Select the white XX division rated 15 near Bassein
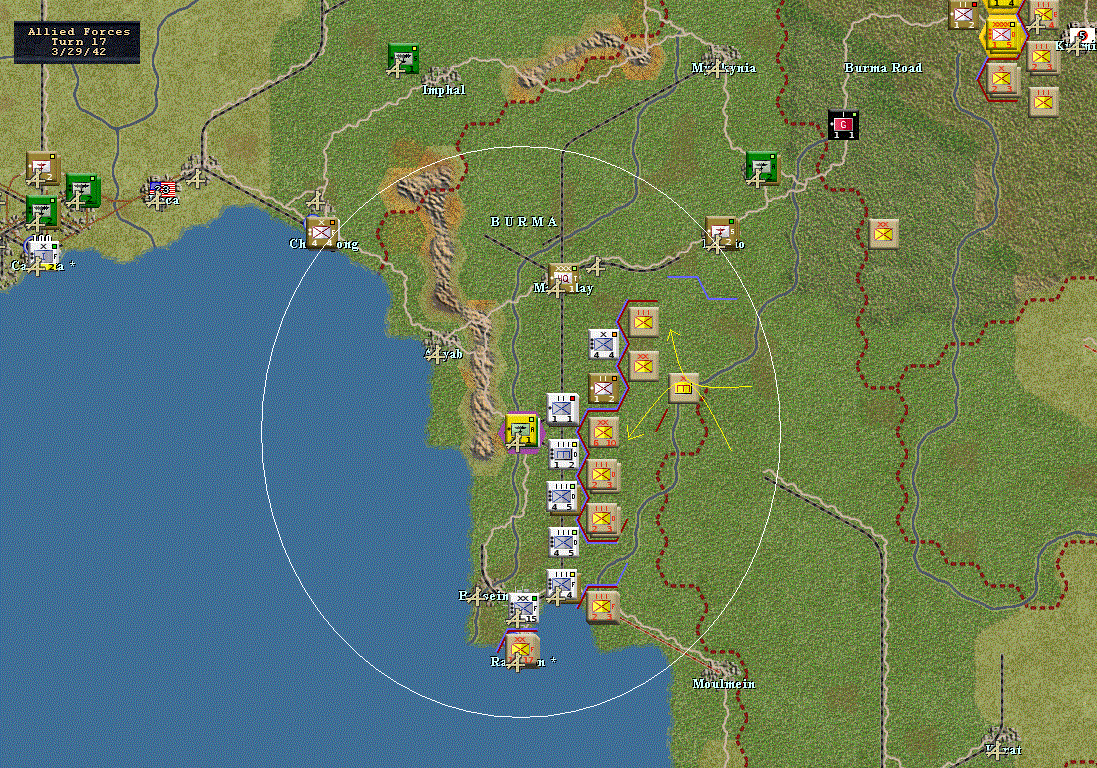This screenshot has height=768, width=1097. tap(523, 608)
